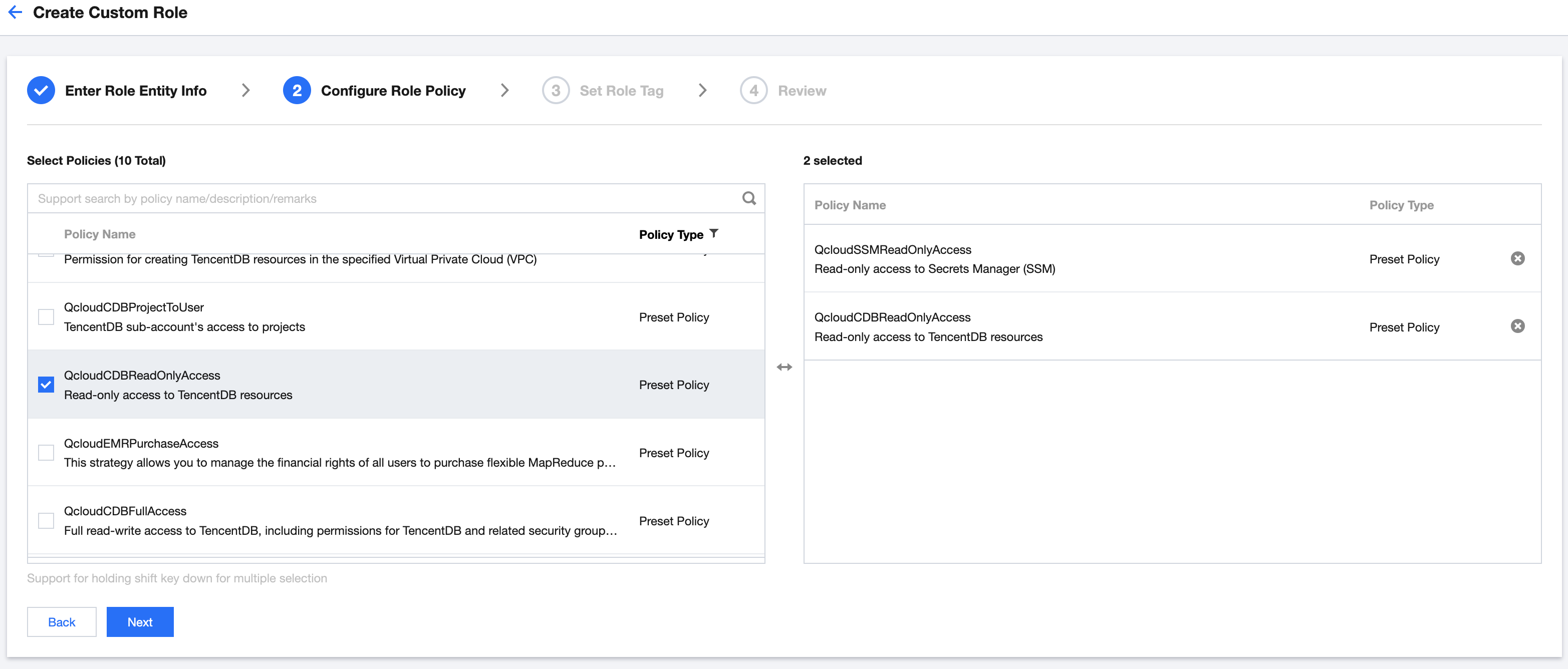Remove QcloudSSMReadOnlyAccess from selected policies
This screenshot has width=1568, height=669.
pos(1517,258)
